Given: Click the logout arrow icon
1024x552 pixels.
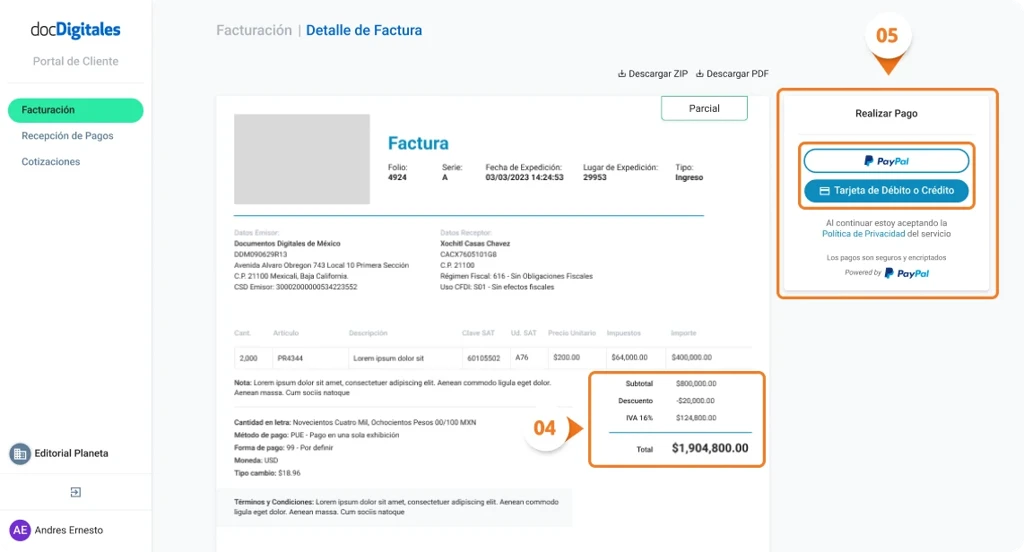Looking at the screenshot, I should tap(76, 492).
